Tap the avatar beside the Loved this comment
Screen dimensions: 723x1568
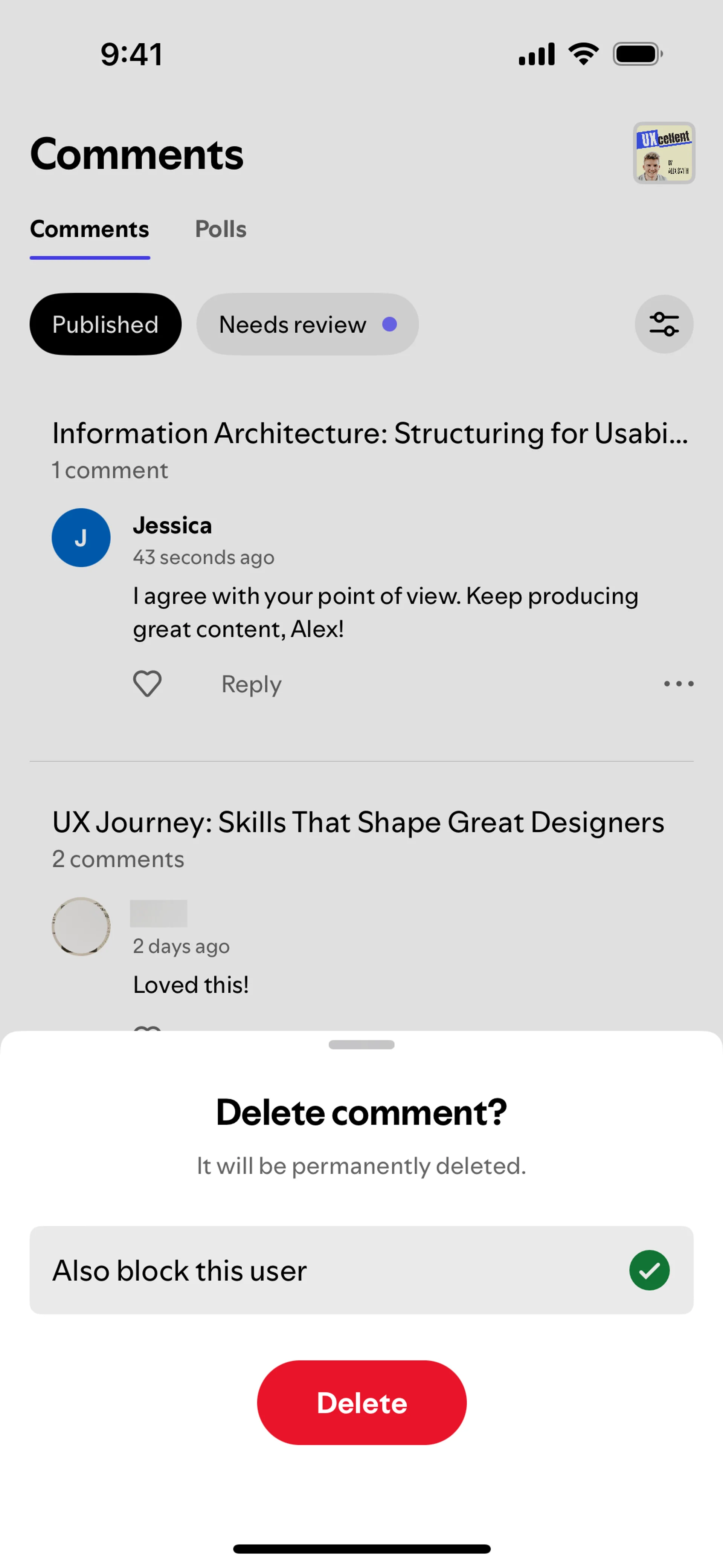pyautogui.click(x=81, y=926)
